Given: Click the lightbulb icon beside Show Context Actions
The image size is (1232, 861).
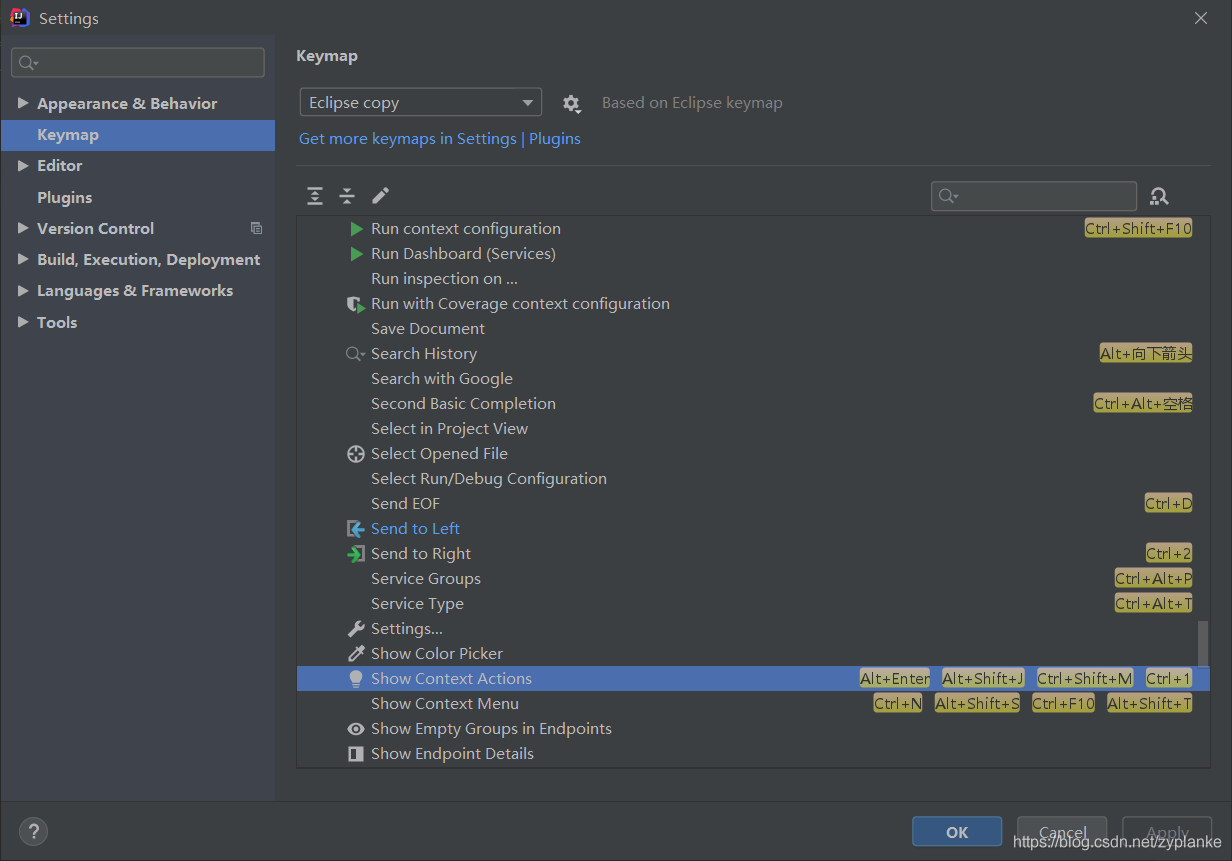Looking at the screenshot, I should pyautogui.click(x=356, y=678).
